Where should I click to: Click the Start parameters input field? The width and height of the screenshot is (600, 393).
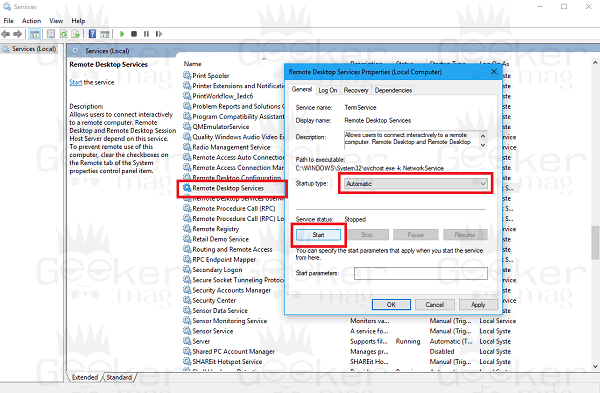[x=421, y=273]
